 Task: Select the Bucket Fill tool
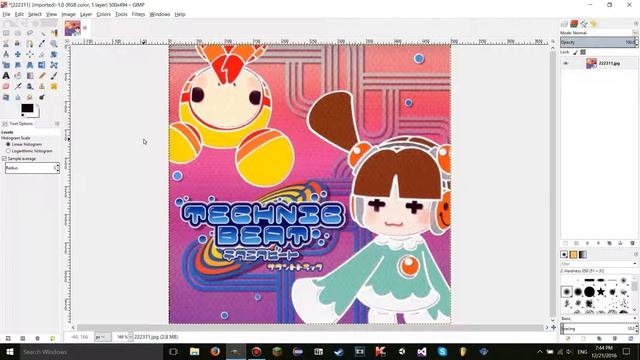click(18, 76)
